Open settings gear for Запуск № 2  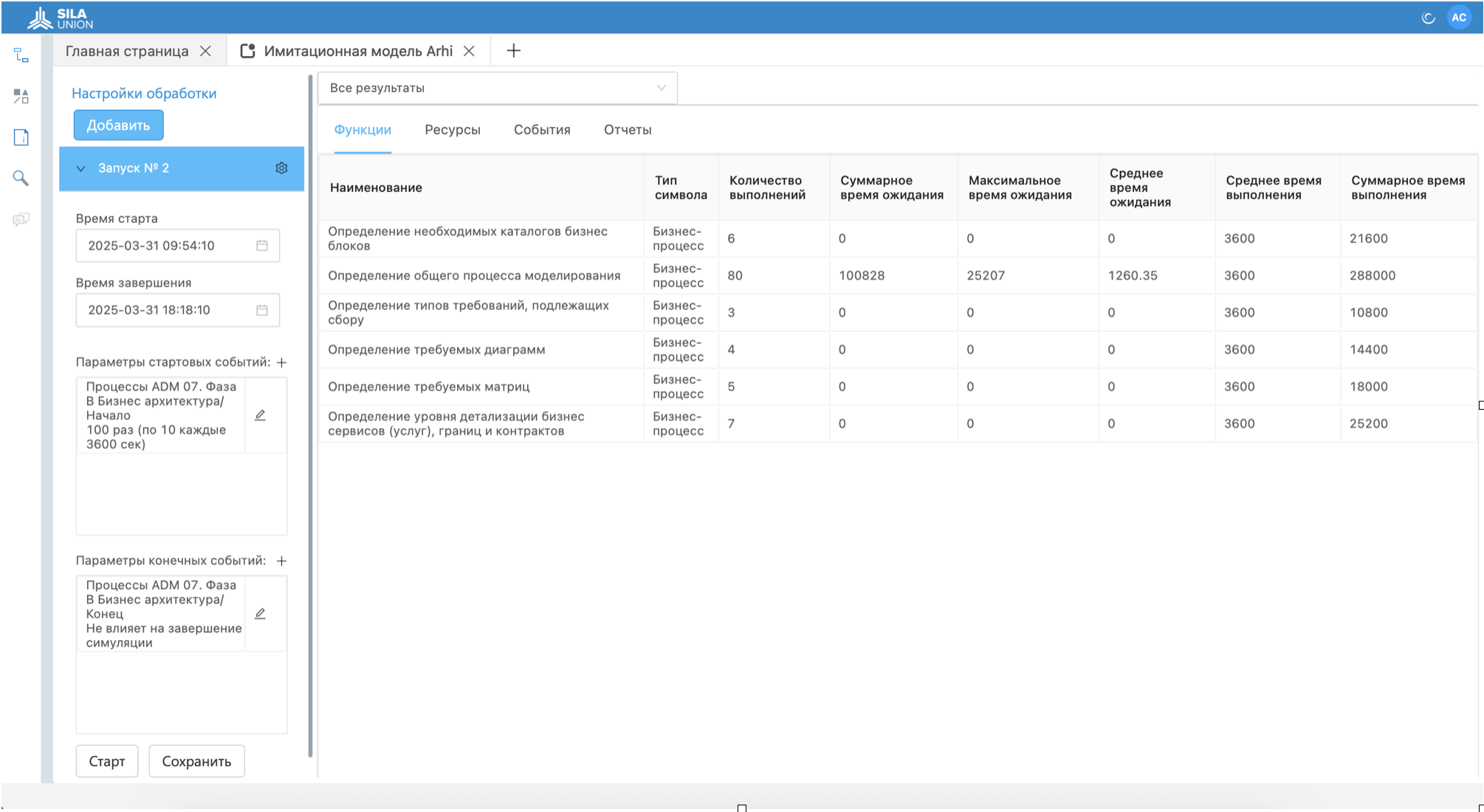(x=281, y=168)
